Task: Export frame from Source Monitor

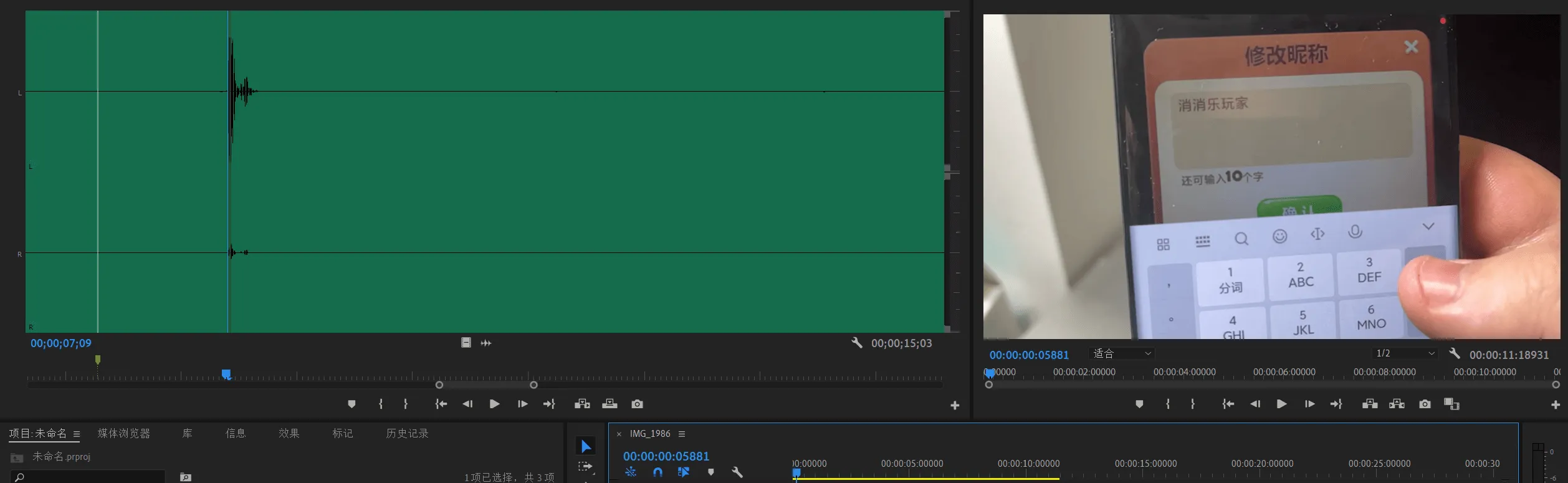Action: pos(637,404)
